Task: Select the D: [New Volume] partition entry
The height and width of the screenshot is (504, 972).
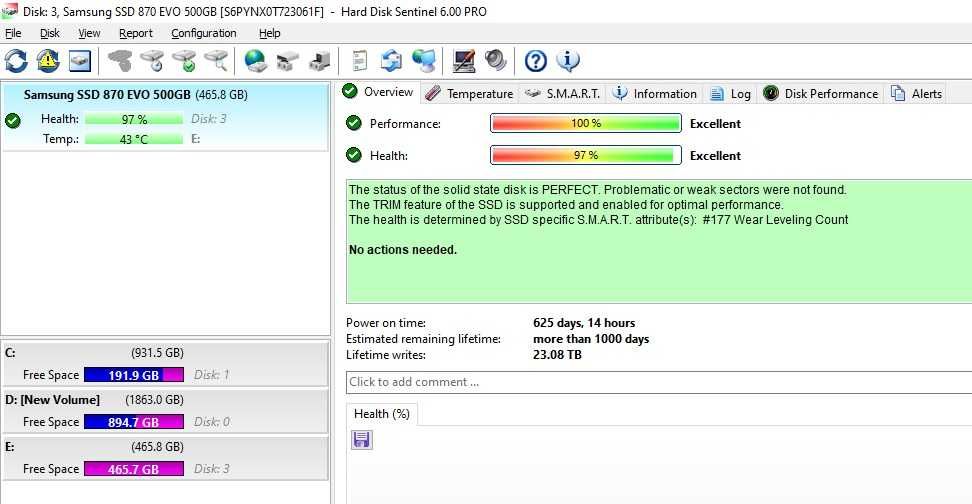Action: pyautogui.click(x=165, y=411)
